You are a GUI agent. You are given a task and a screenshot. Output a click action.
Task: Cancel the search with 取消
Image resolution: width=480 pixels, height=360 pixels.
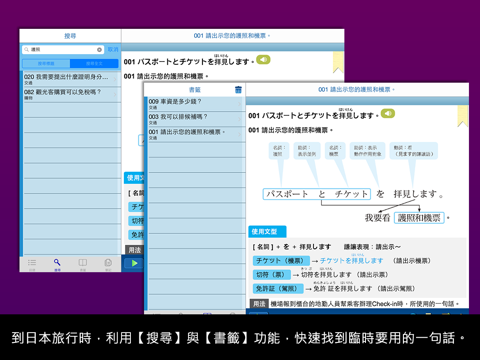point(113,49)
